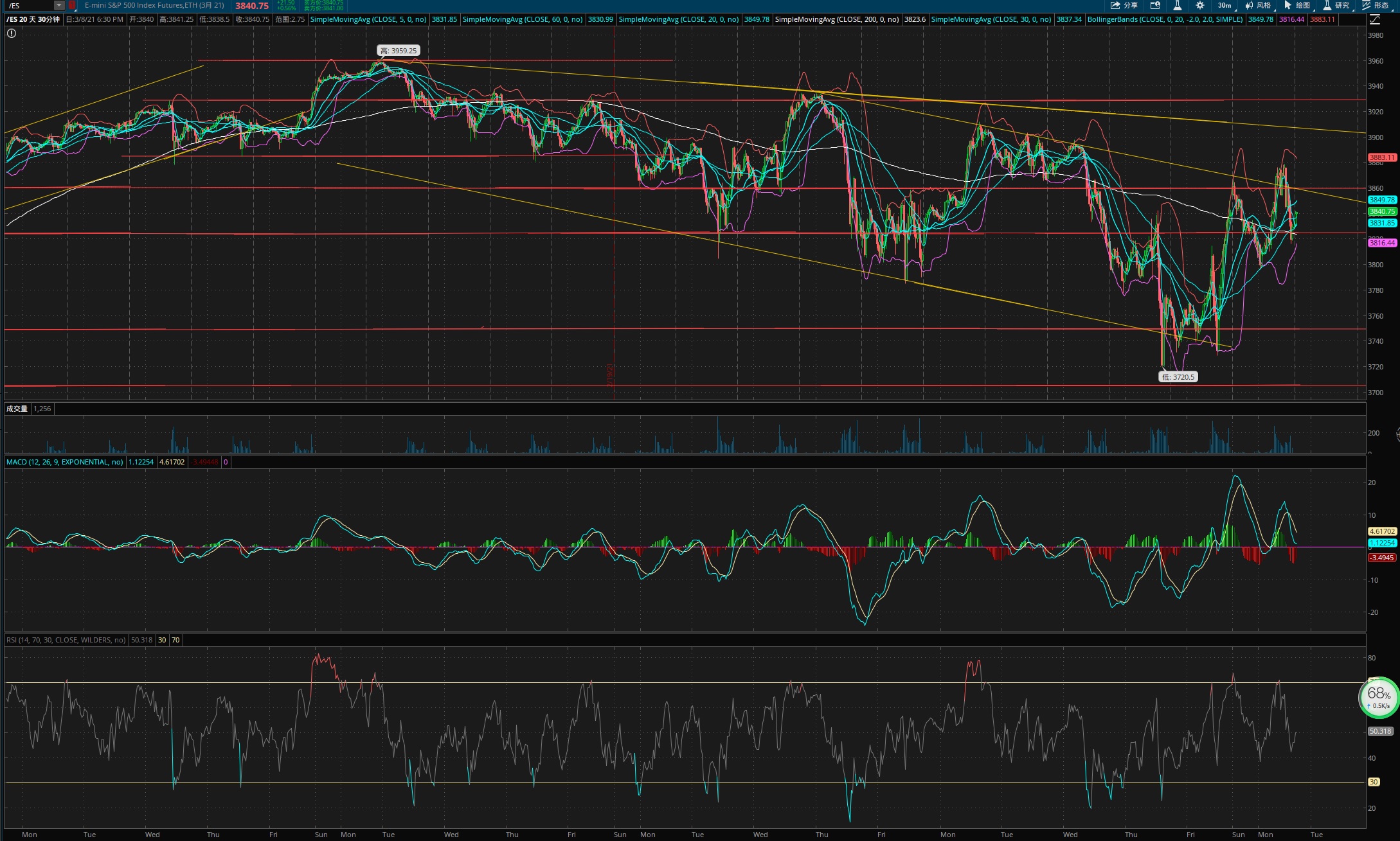This screenshot has width=1400, height=841.
Task: Click the MACD 1.12254 axis value tag
Action: click(x=1382, y=543)
